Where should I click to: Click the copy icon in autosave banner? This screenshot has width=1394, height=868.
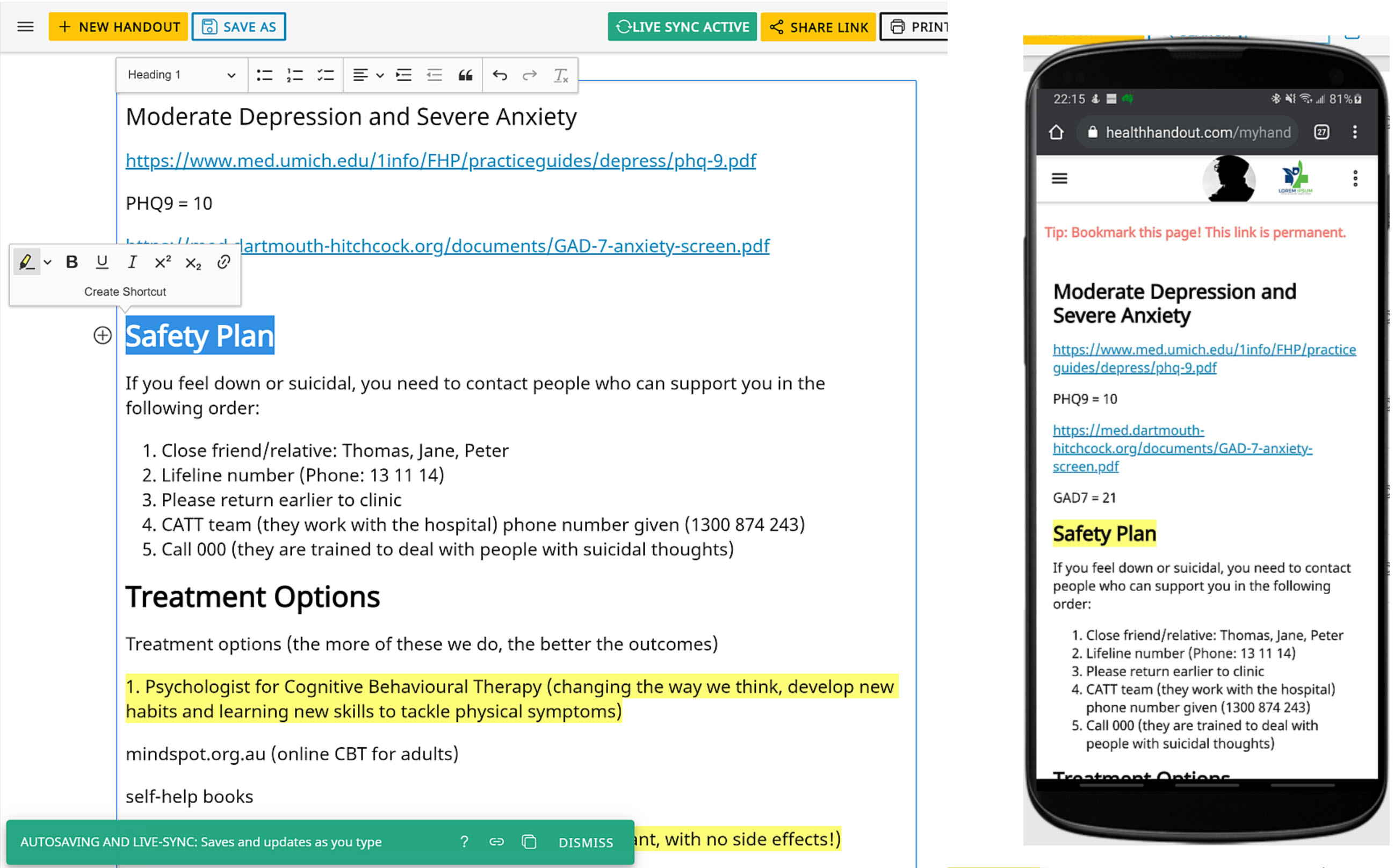[529, 842]
